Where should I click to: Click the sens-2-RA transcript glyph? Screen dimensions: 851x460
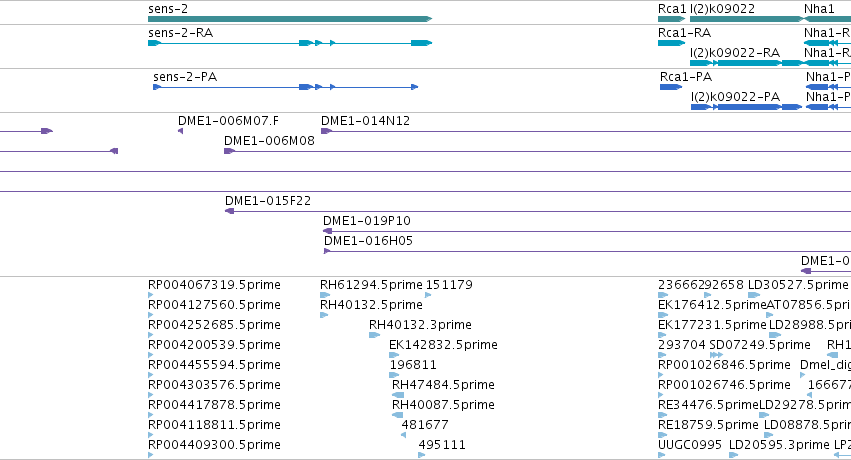[x=290, y=43]
